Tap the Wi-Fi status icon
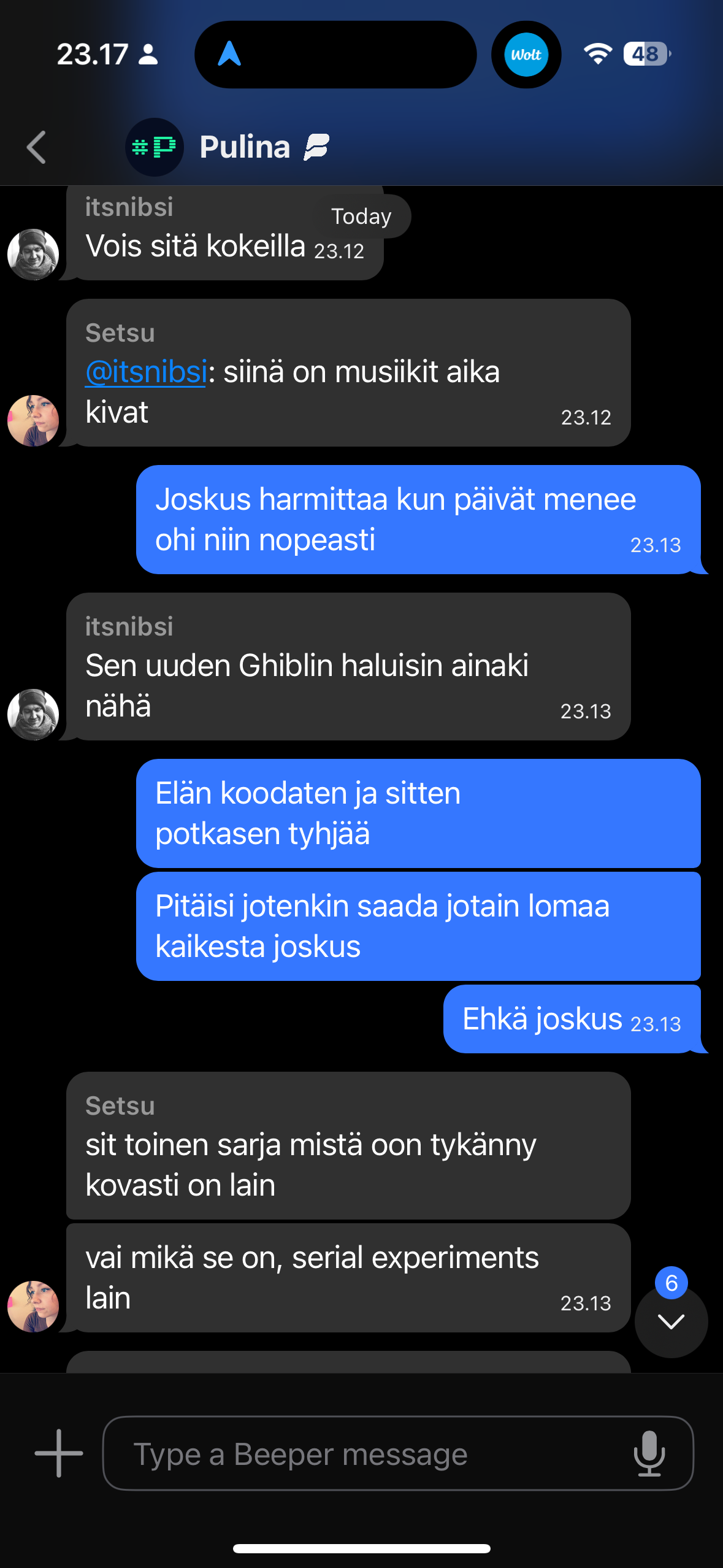Viewport: 723px width, 1568px height. [x=598, y=54]
